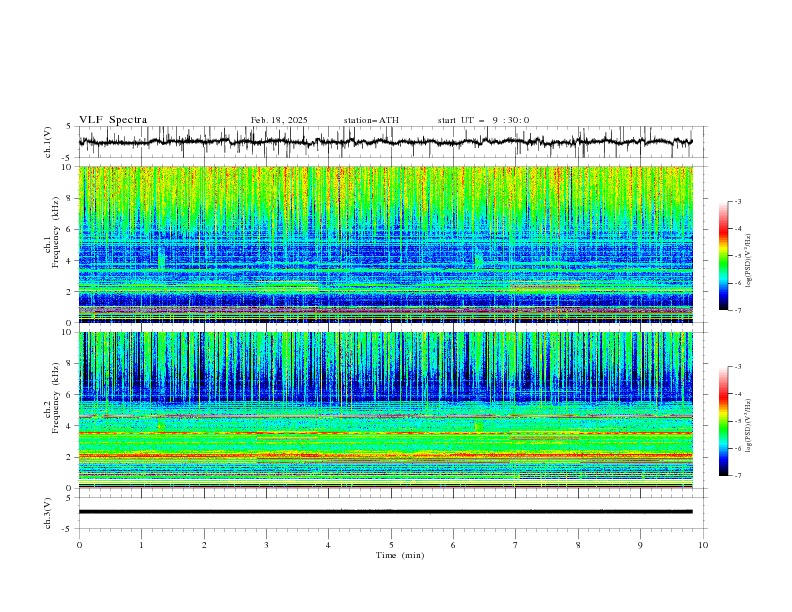Click the 'Time (min)' axis label

tap(400, 555)
